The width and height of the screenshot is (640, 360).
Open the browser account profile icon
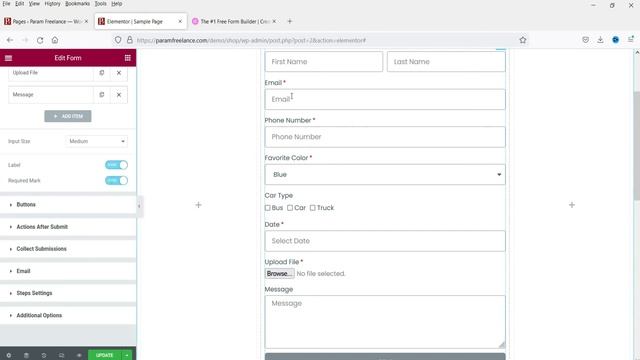616,40
